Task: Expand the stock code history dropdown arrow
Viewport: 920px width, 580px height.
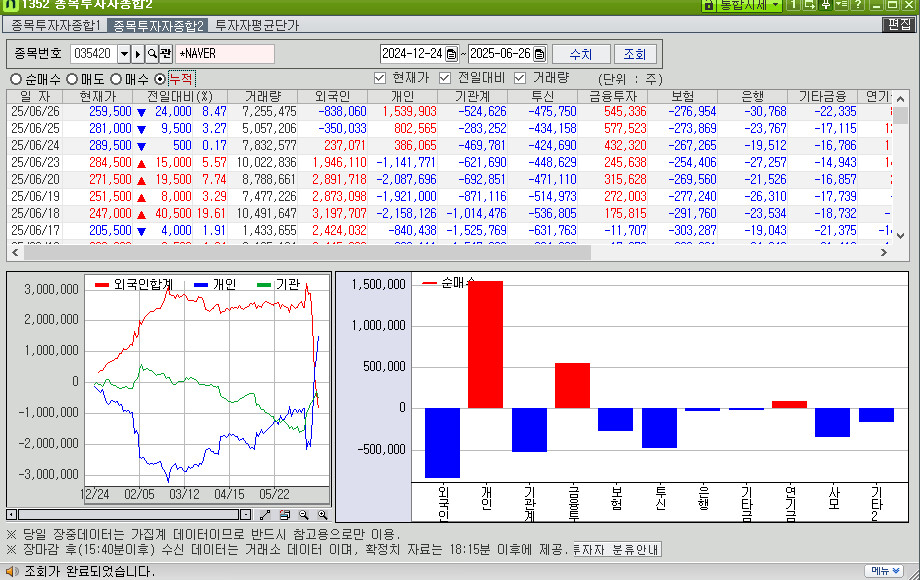Action: click(124, 53)
